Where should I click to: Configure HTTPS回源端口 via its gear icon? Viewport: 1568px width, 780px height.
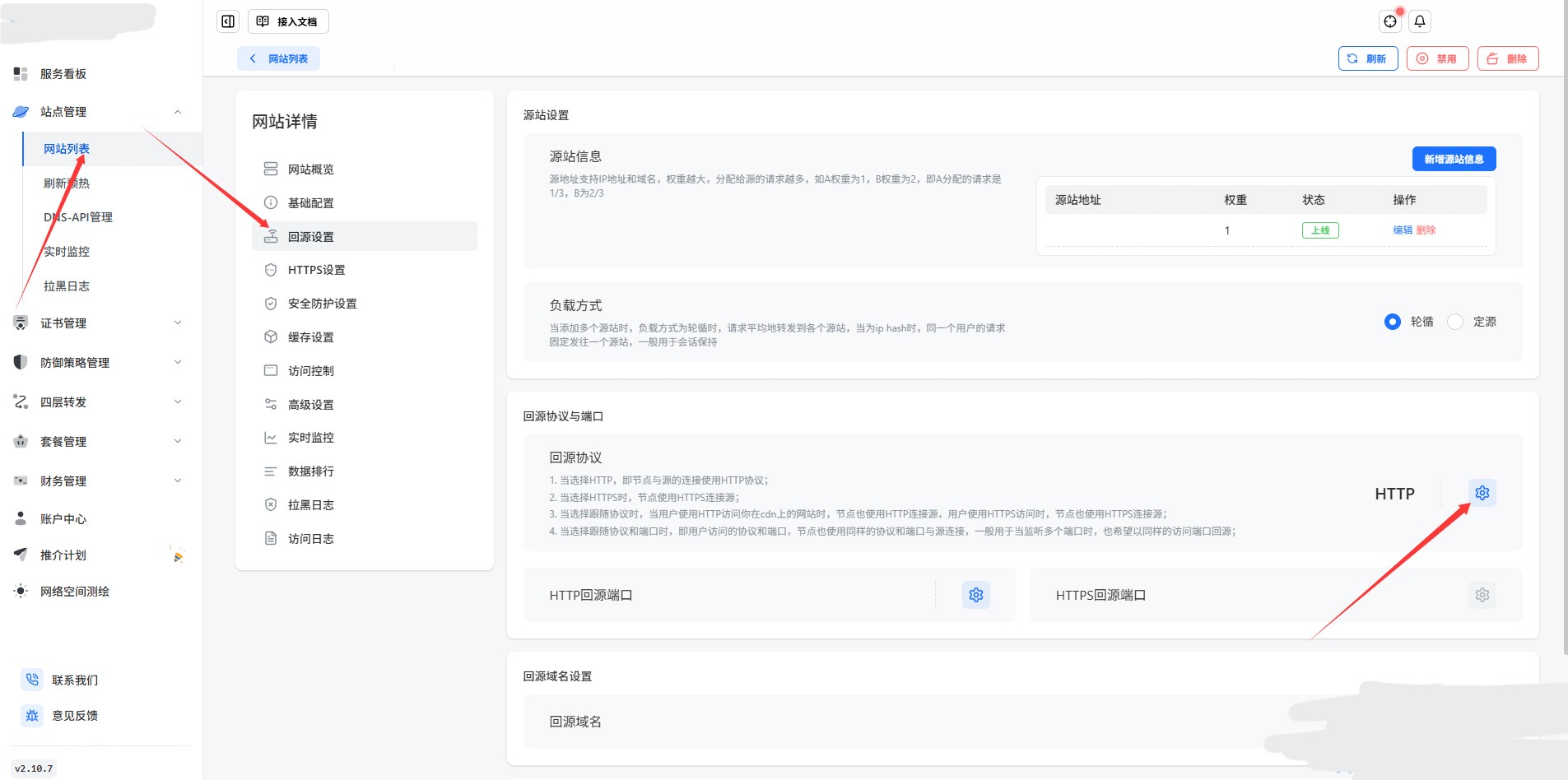tap(1482, 595)
